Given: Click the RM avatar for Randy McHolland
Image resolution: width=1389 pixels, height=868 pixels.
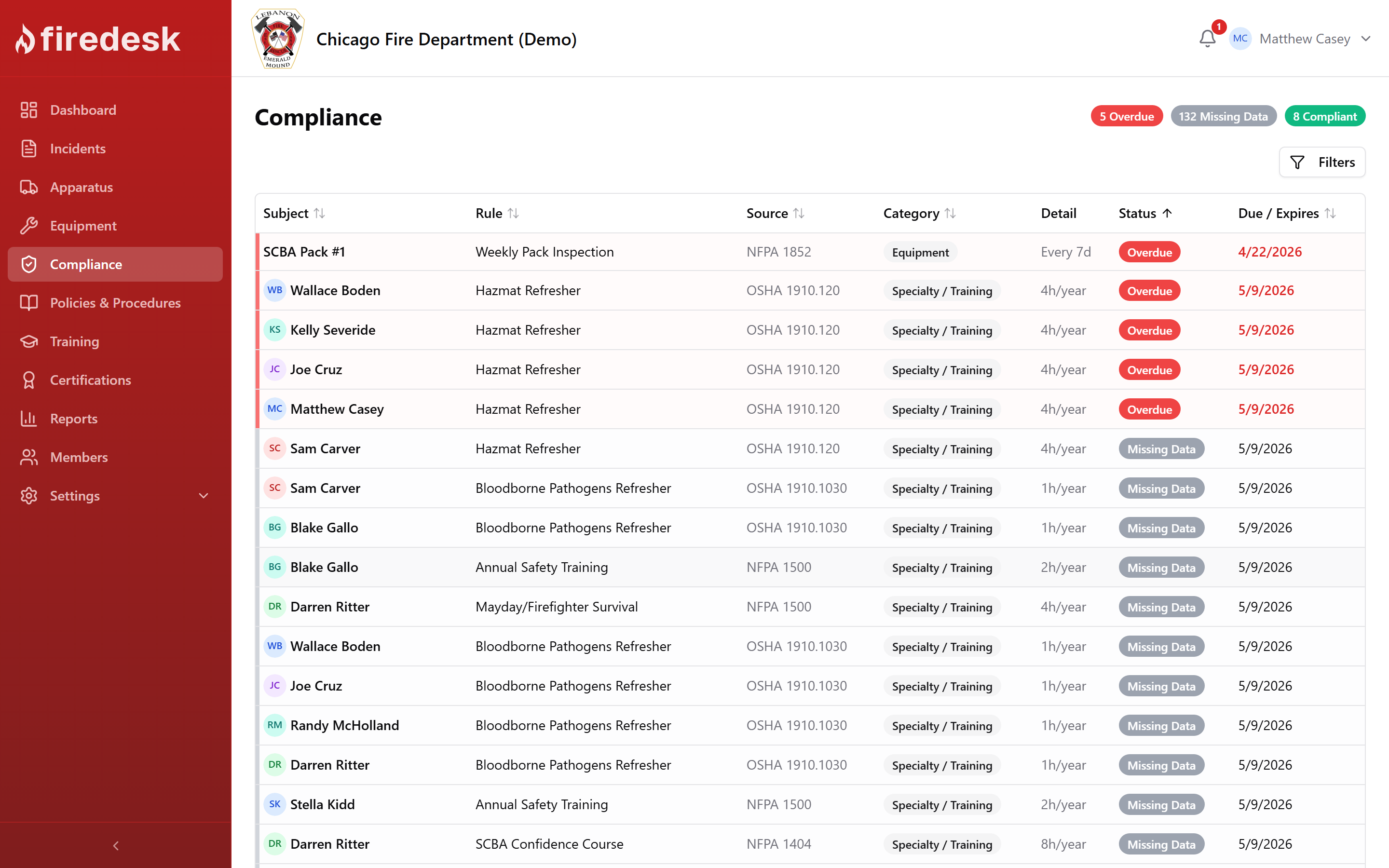Looking at the screenshot, I should pos(275,725).
